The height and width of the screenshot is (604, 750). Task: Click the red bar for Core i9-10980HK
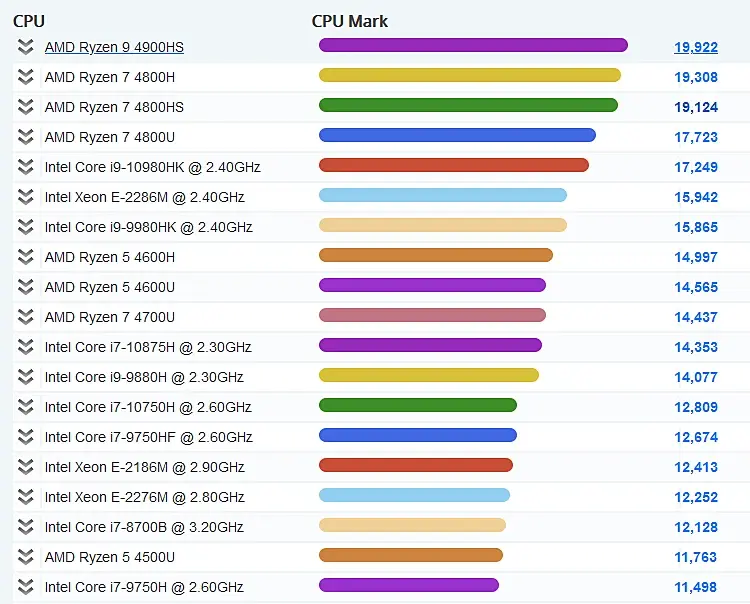click(453, 165)
